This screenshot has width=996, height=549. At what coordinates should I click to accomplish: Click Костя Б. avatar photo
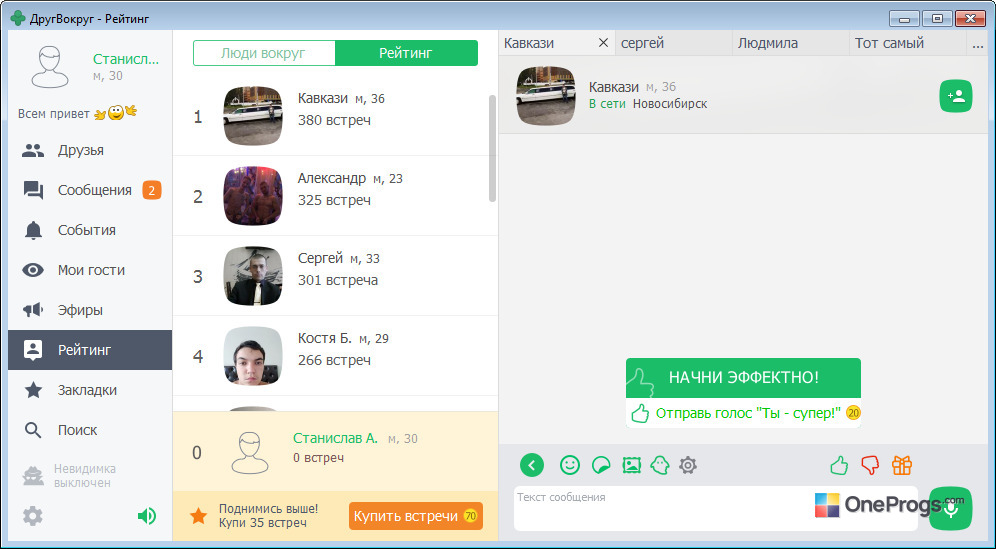253,356
